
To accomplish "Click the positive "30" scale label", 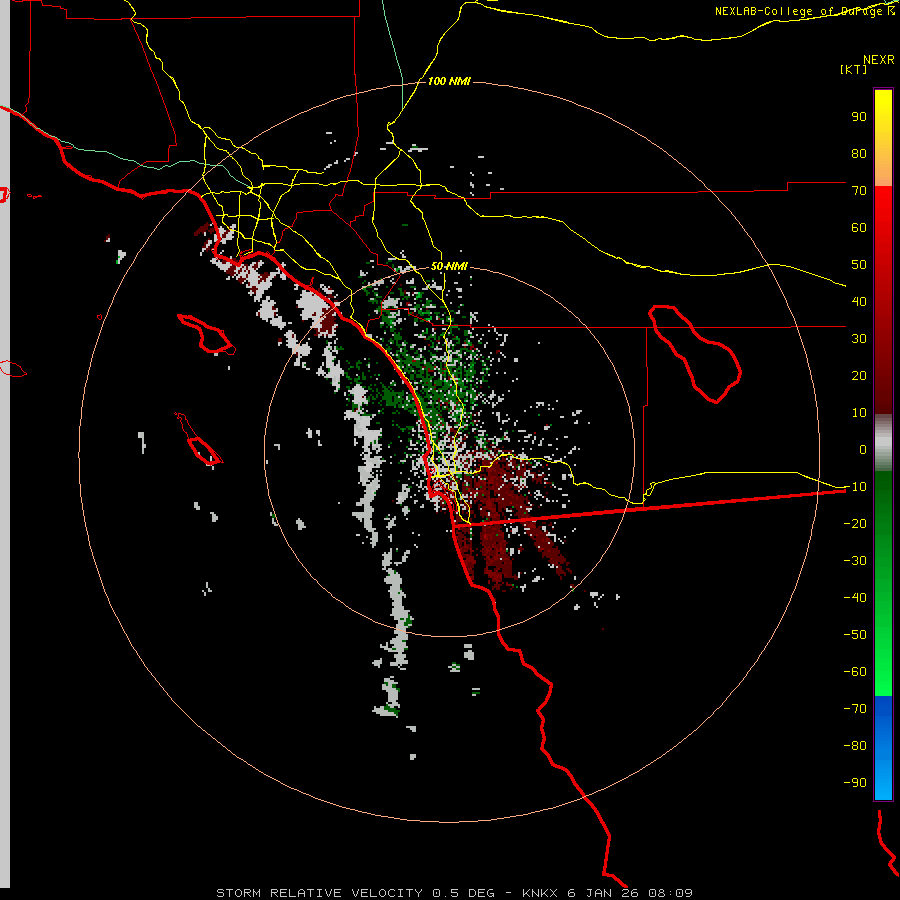I will pyautogui.click(x=859, y=339).
